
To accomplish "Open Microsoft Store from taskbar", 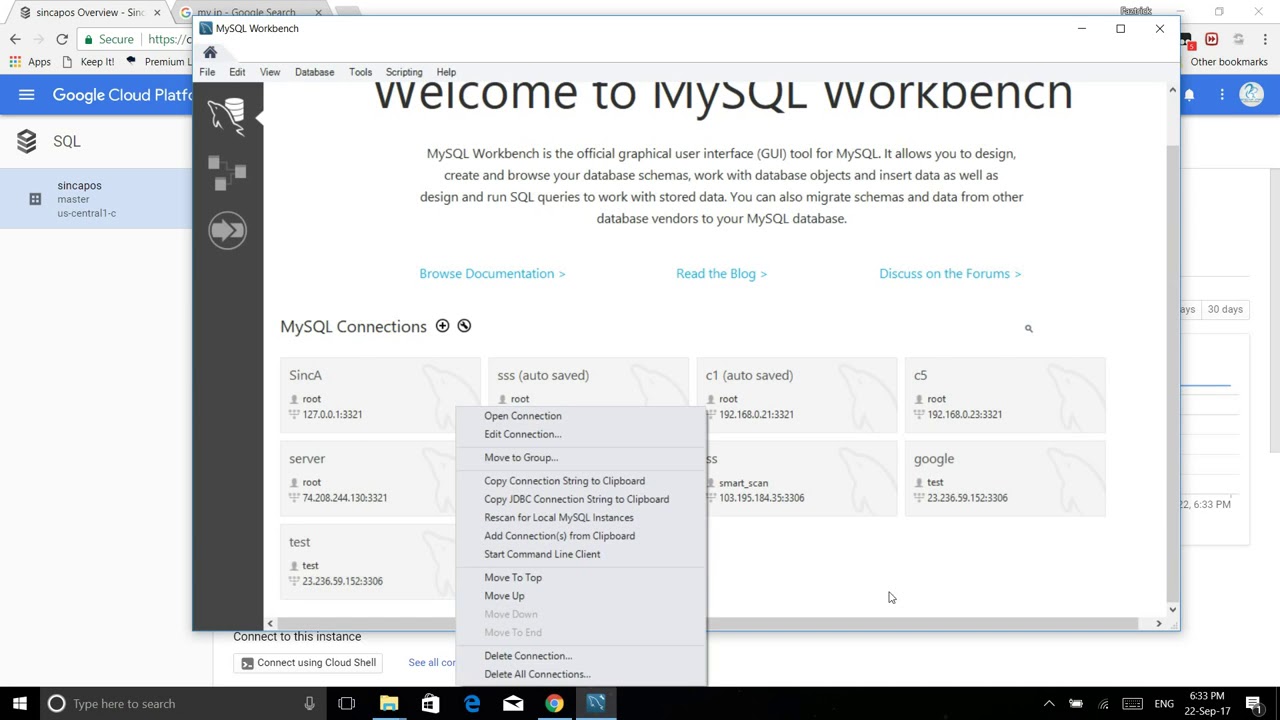I will [x=430, y=704].
